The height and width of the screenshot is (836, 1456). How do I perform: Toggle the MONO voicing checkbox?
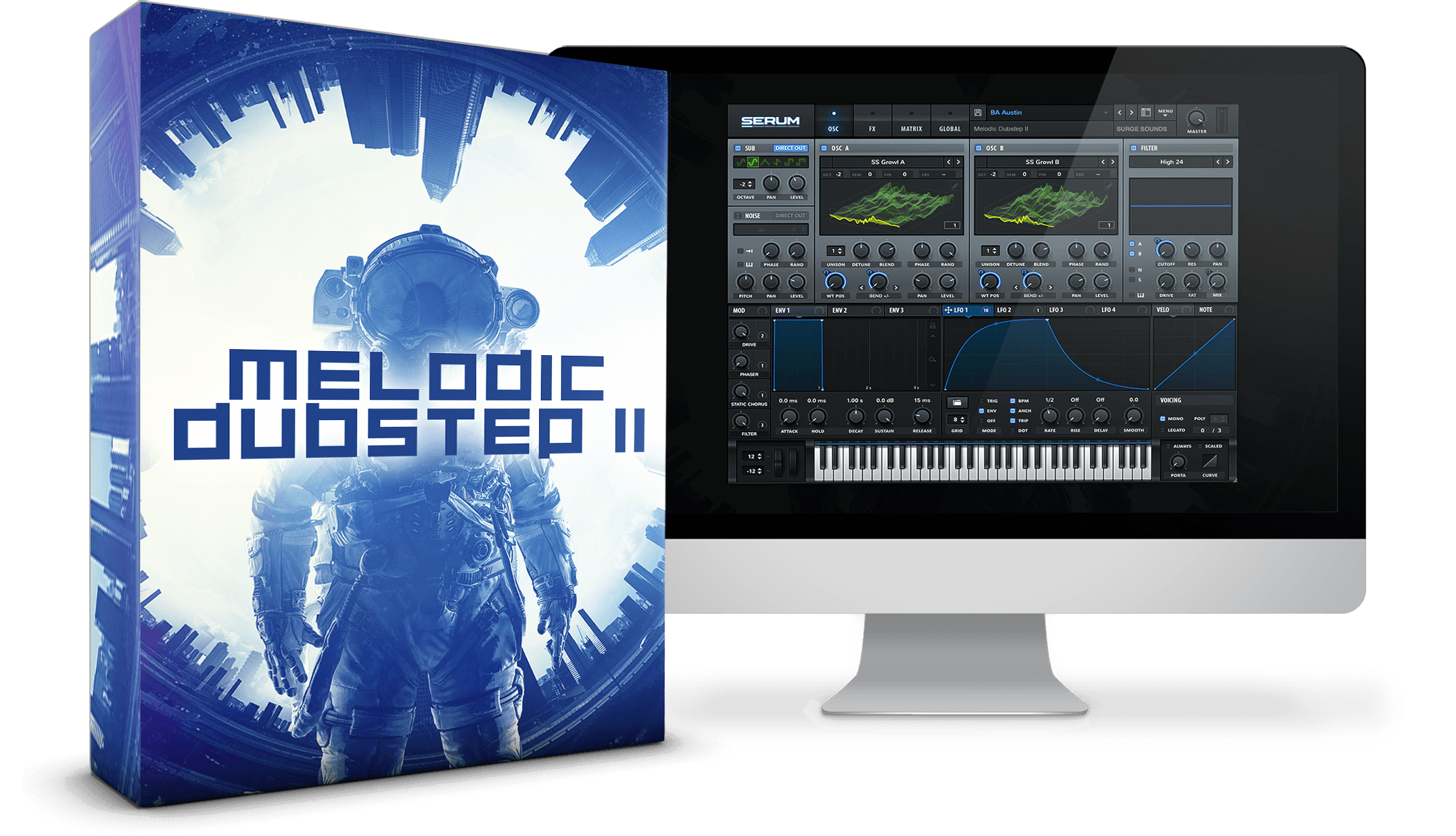click(x=1163, y=419)
